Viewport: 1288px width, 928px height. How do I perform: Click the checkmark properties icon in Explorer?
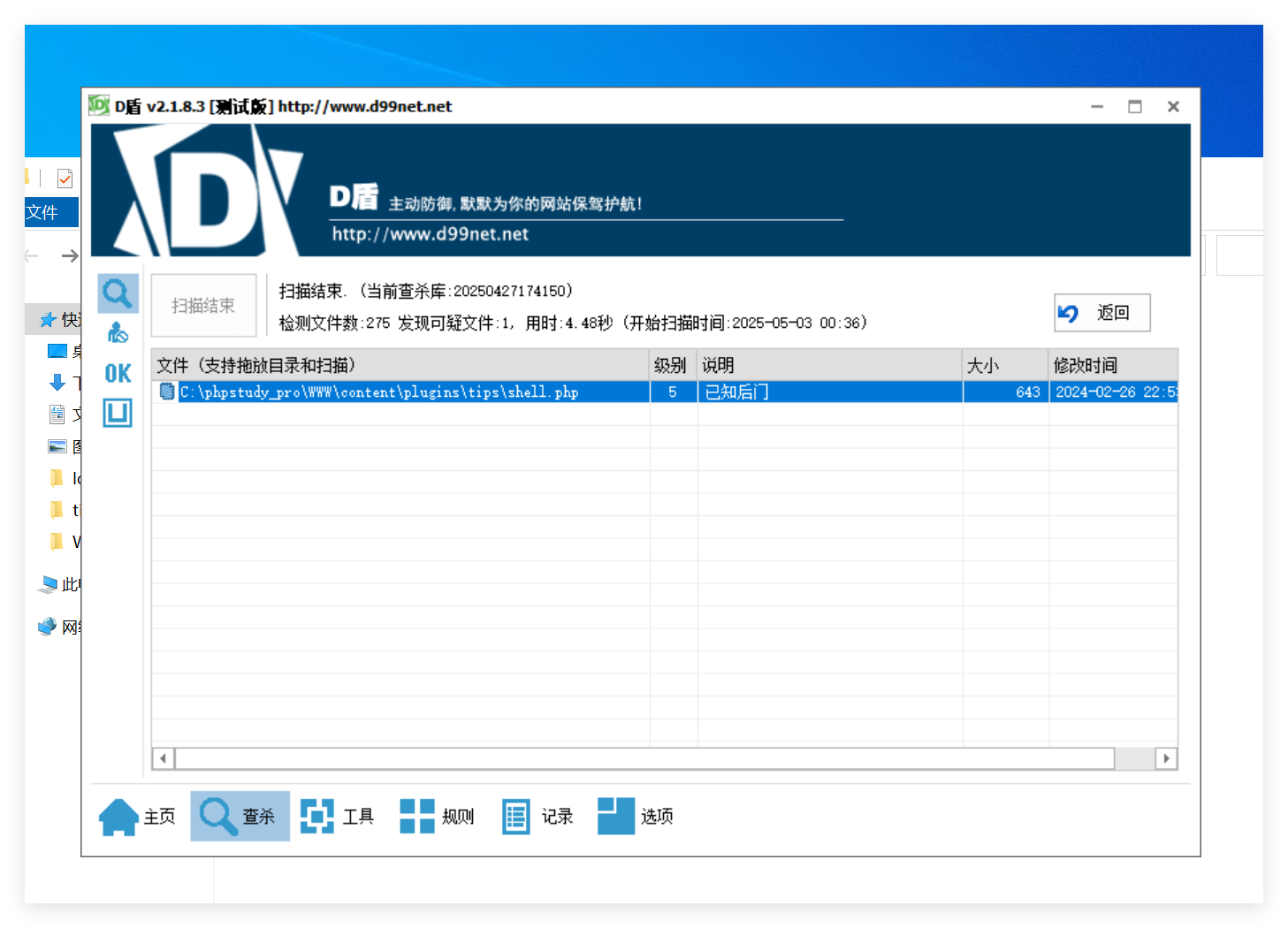point(65,179)
